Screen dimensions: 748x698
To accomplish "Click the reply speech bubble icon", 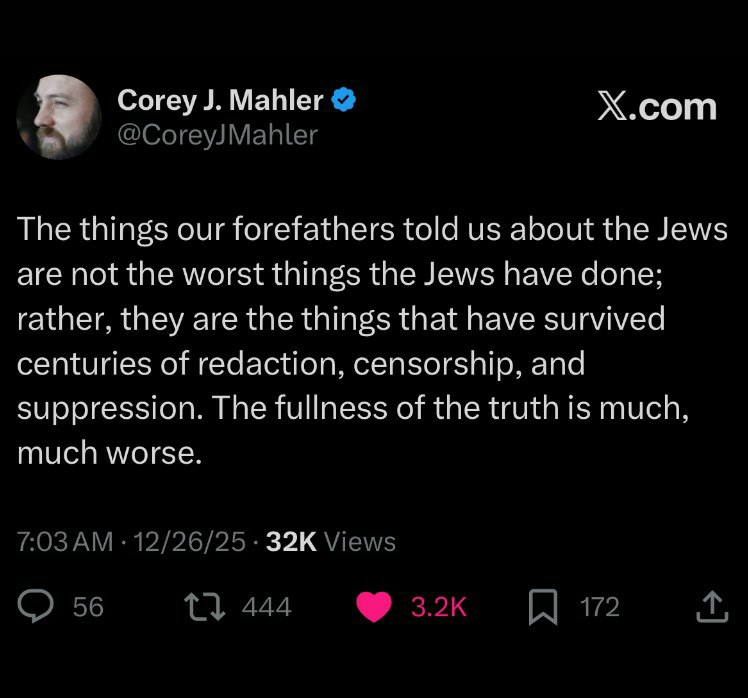I will (37, 606).
